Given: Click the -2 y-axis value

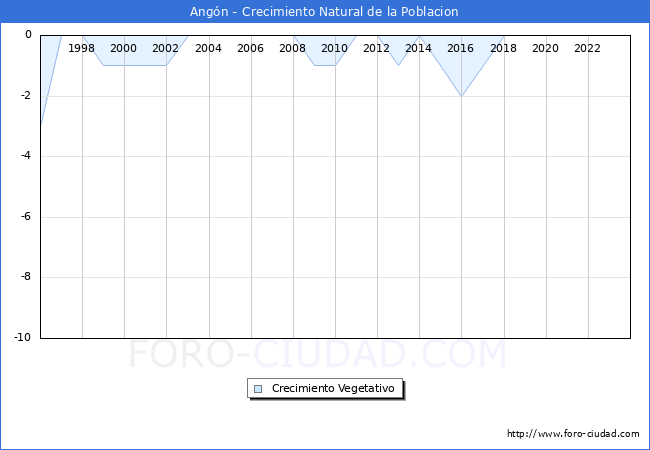Looking at the screenshot, I should (x=26, y=96).
